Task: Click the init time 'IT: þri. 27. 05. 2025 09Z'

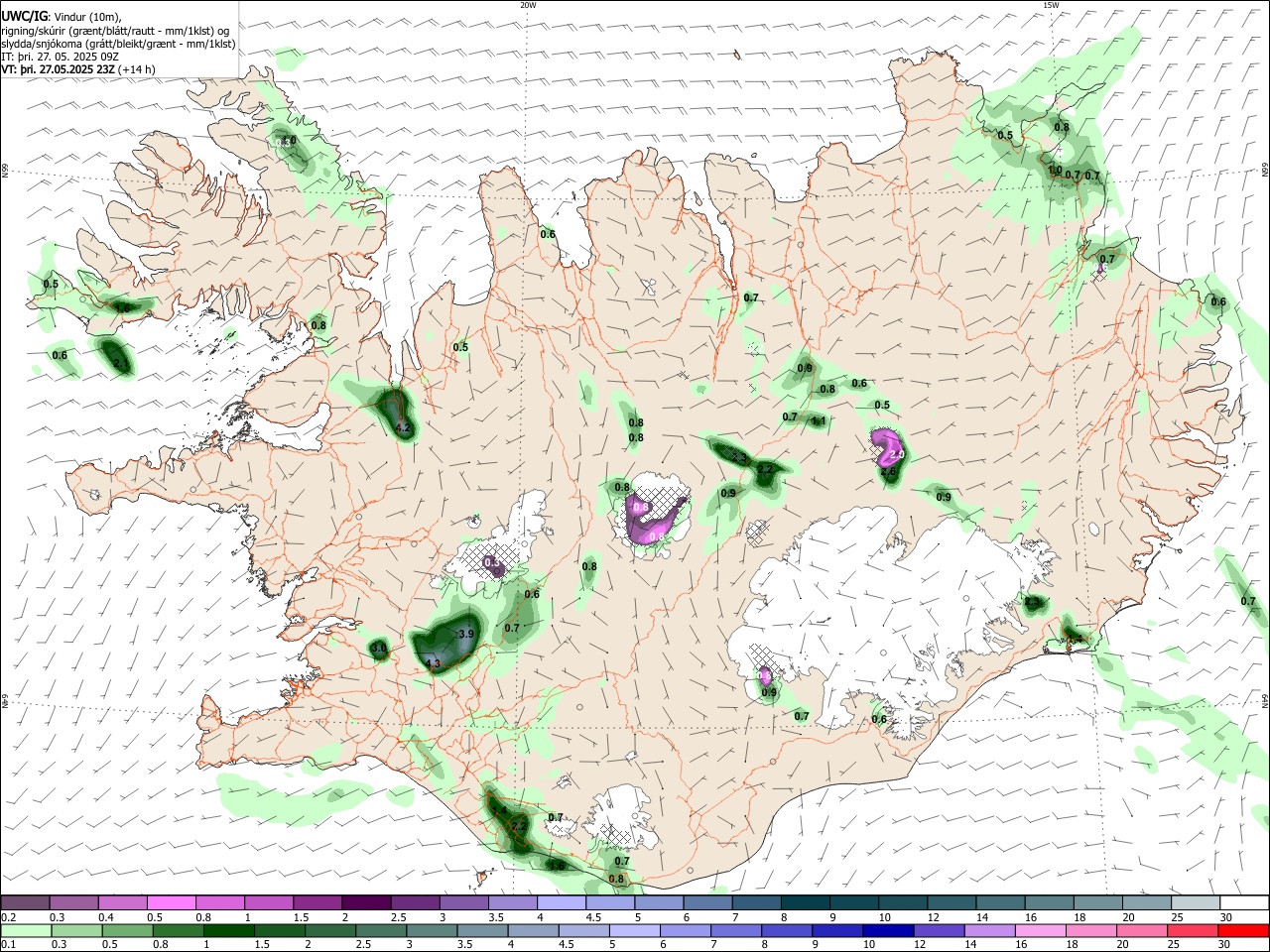Action: 62,57
